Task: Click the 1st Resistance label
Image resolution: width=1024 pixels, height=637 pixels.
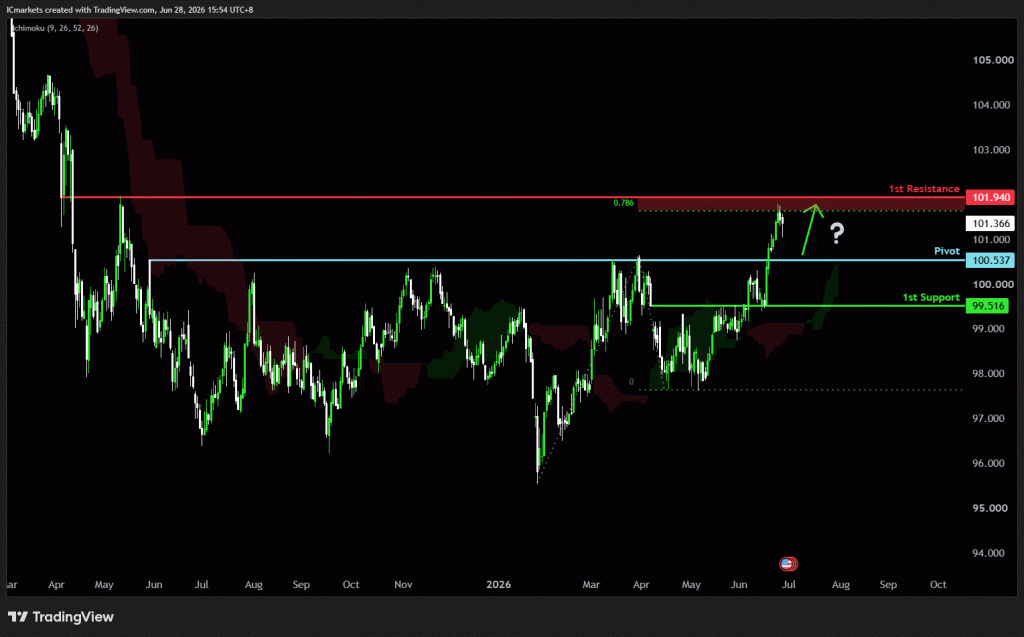Action: pyautogui.click(x=923, y=189)
